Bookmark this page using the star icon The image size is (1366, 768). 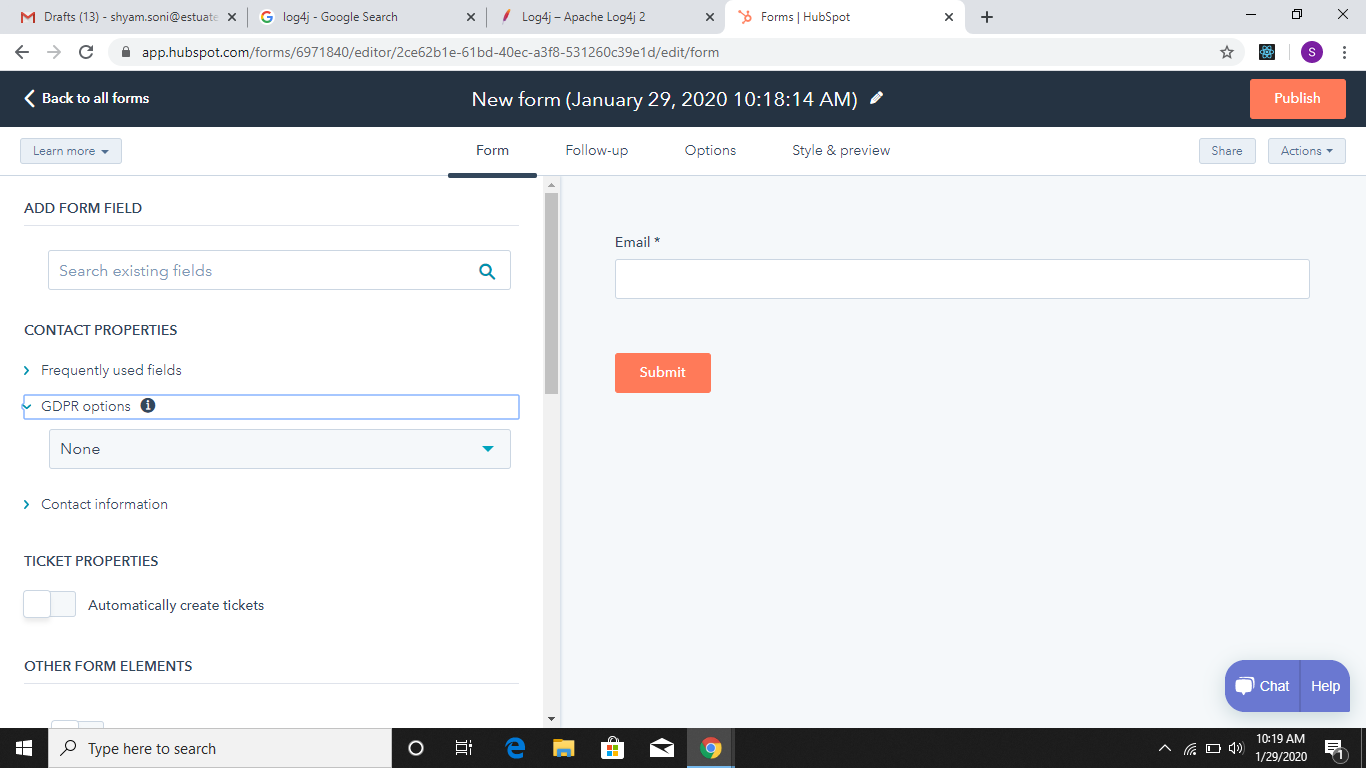pos(1228,51)
